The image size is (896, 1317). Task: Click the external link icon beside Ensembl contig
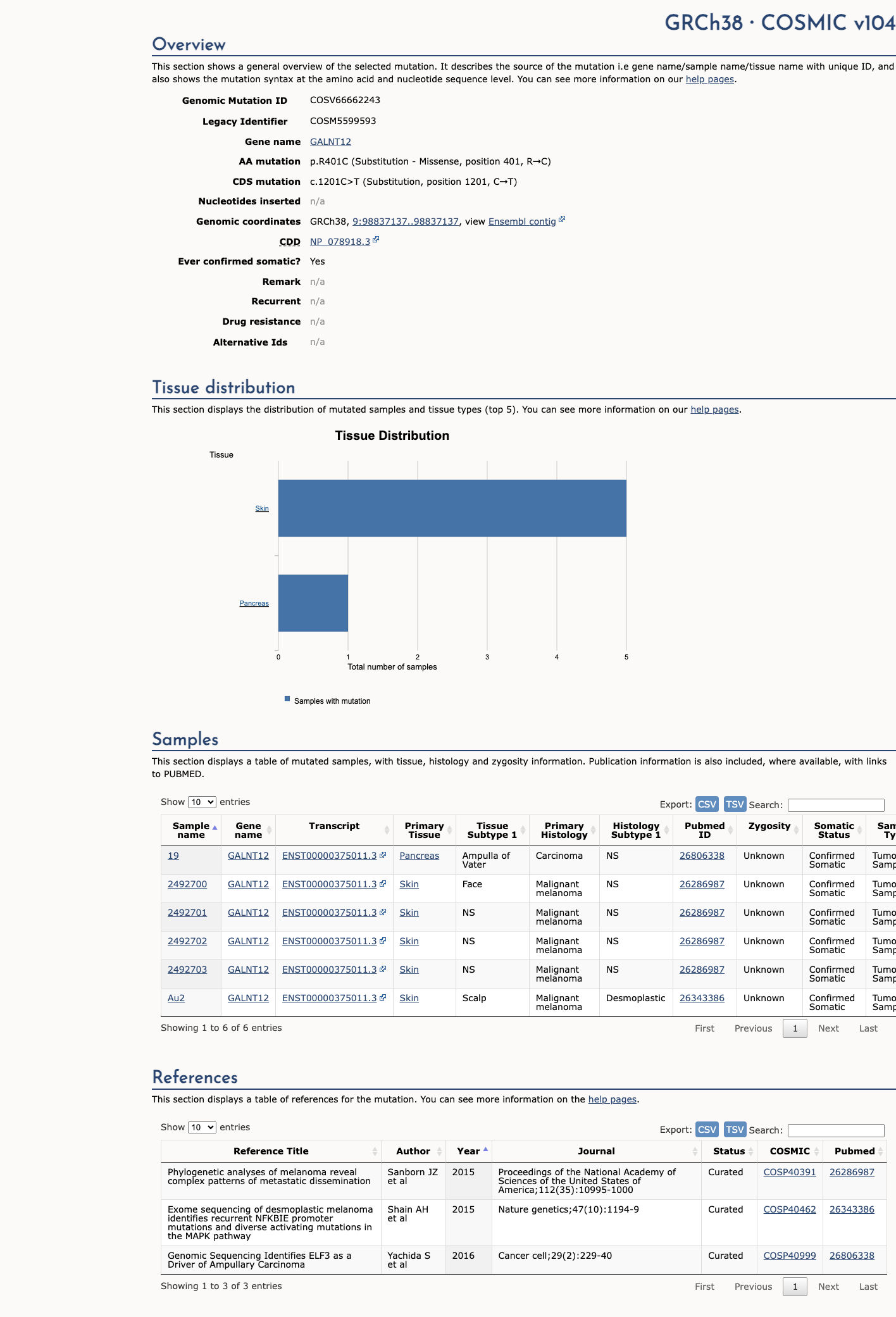tap(562, 220)
